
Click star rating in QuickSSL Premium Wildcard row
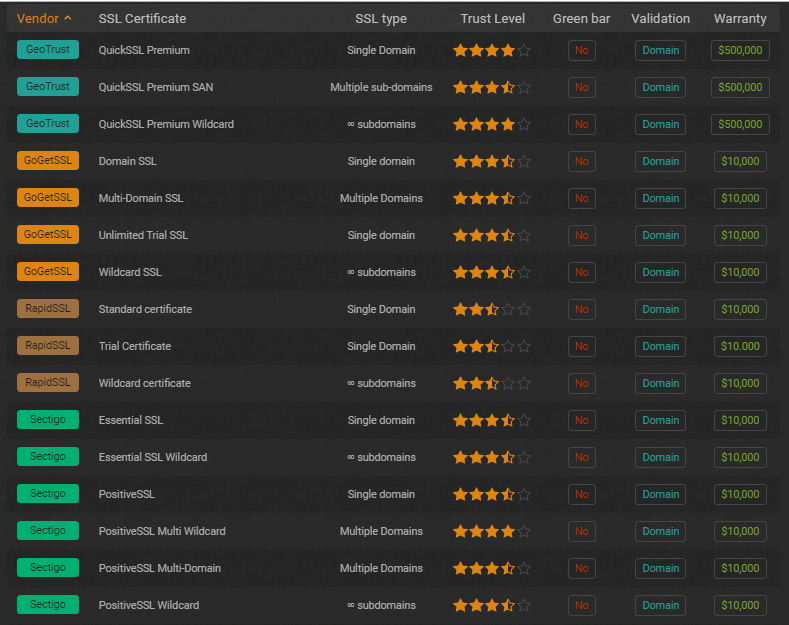(492, 124)
